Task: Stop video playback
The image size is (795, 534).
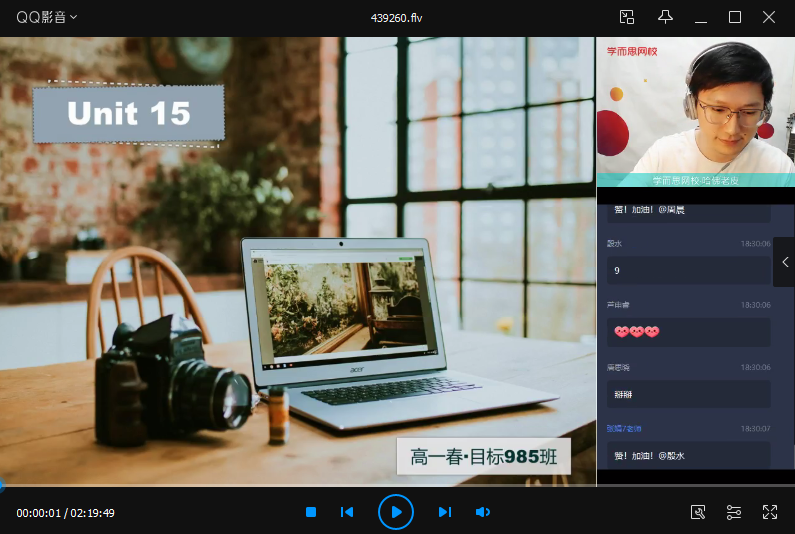Action: coord(311,512)
